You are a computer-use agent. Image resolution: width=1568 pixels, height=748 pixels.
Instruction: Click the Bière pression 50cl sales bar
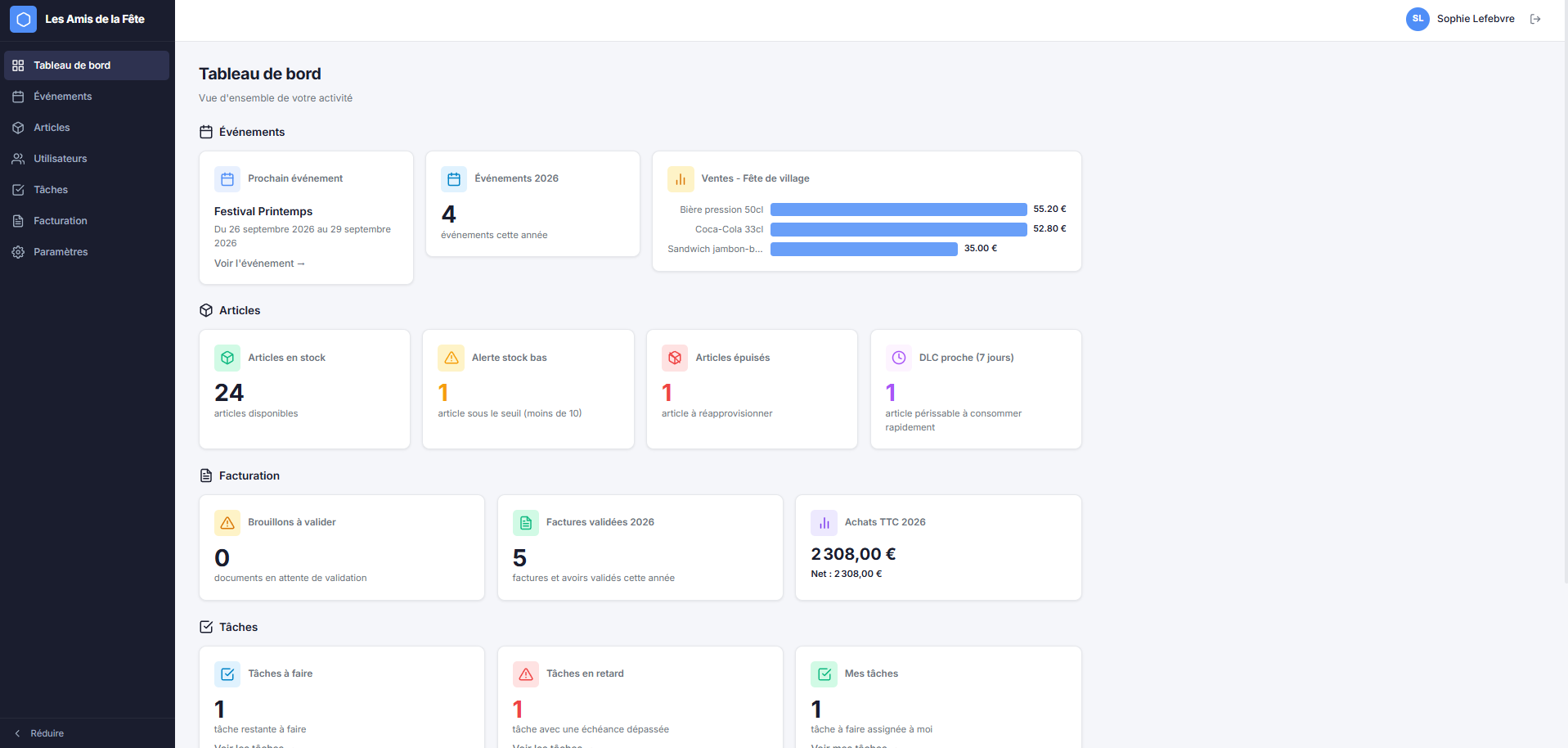coord(898,210)
